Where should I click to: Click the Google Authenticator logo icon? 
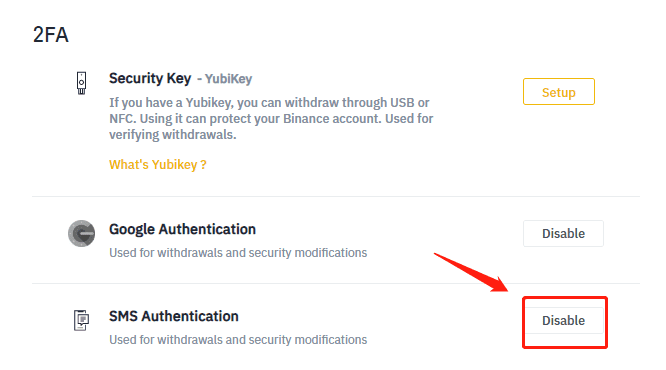point(82,233)
